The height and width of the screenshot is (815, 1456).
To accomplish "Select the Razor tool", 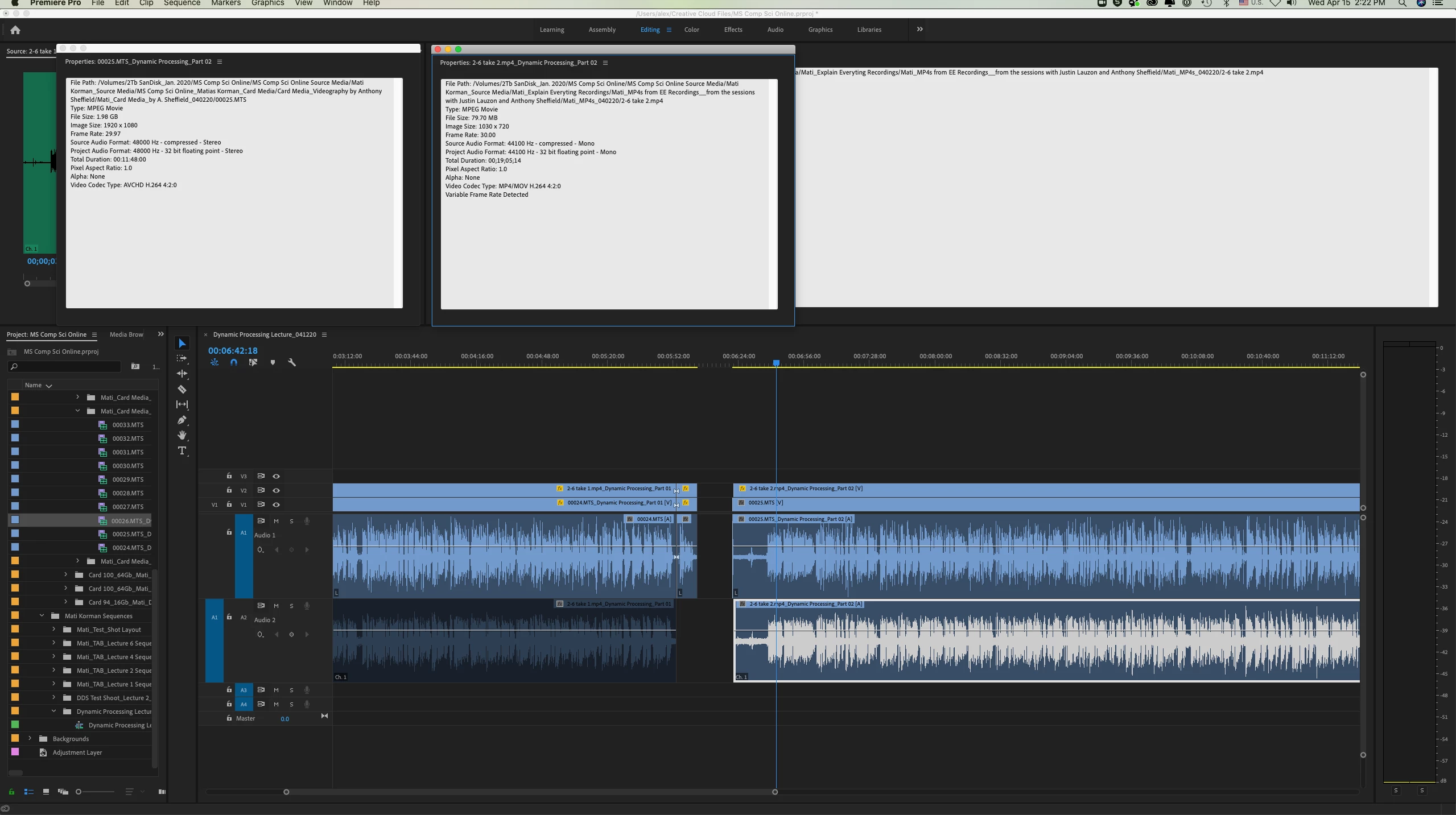I will pyautogui.click(x=182, y=390).
